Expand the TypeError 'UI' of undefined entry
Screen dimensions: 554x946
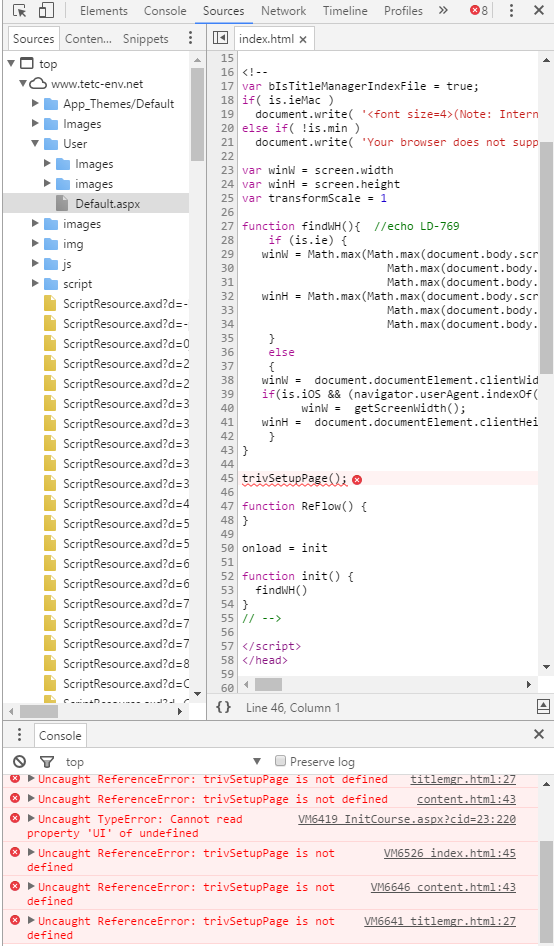[x=31, y=819]
